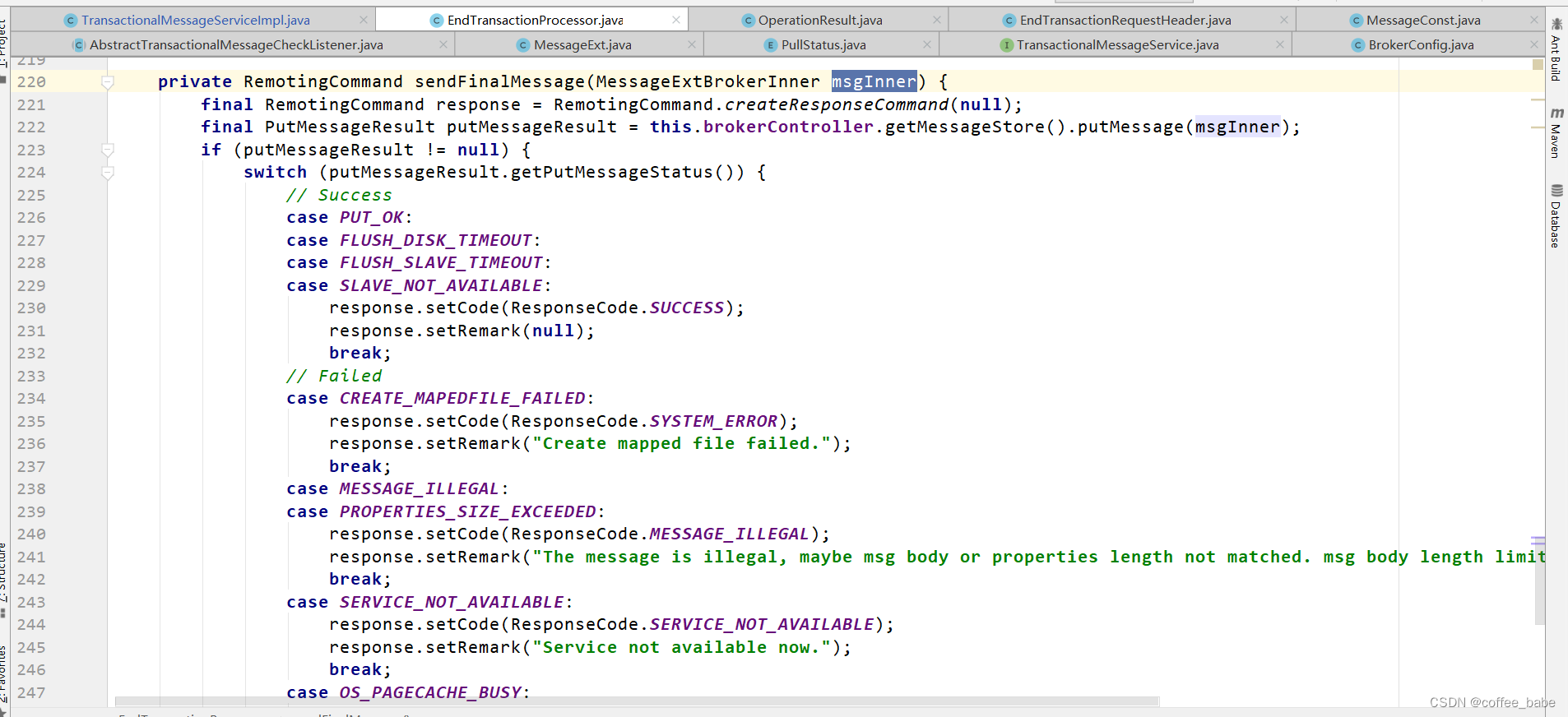This screenshot has height=717, width=1568.
Task: Collapse the switch block at line 224
Action: click(107, 173)
